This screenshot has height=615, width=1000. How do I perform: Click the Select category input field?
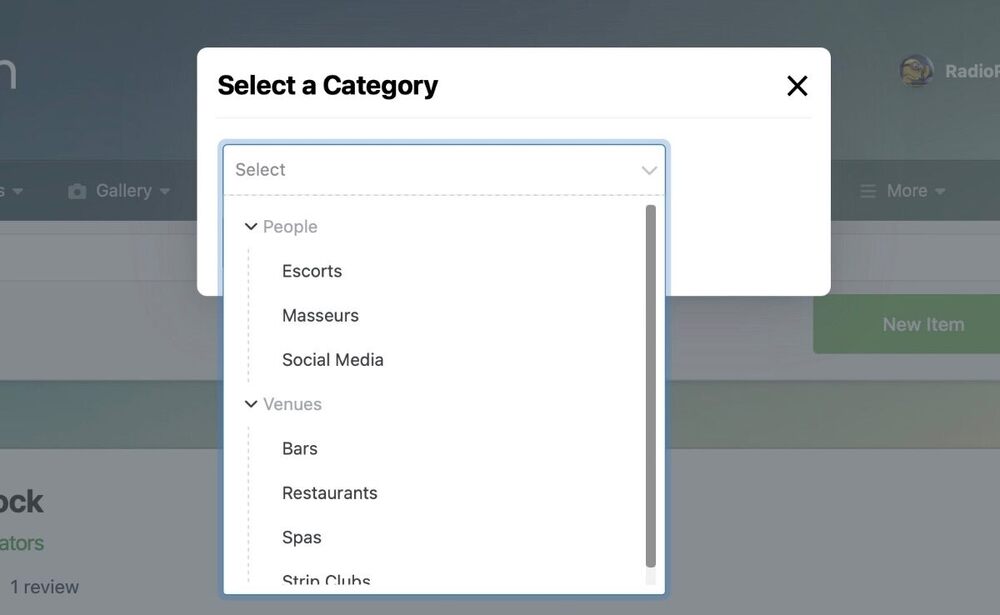tap(430, 170)
